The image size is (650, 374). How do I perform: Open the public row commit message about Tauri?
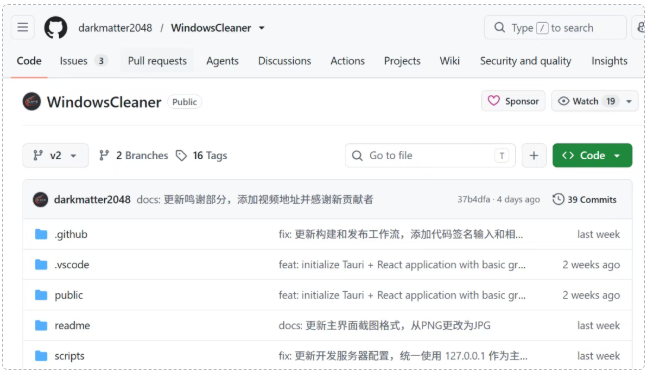pos(402,295)
